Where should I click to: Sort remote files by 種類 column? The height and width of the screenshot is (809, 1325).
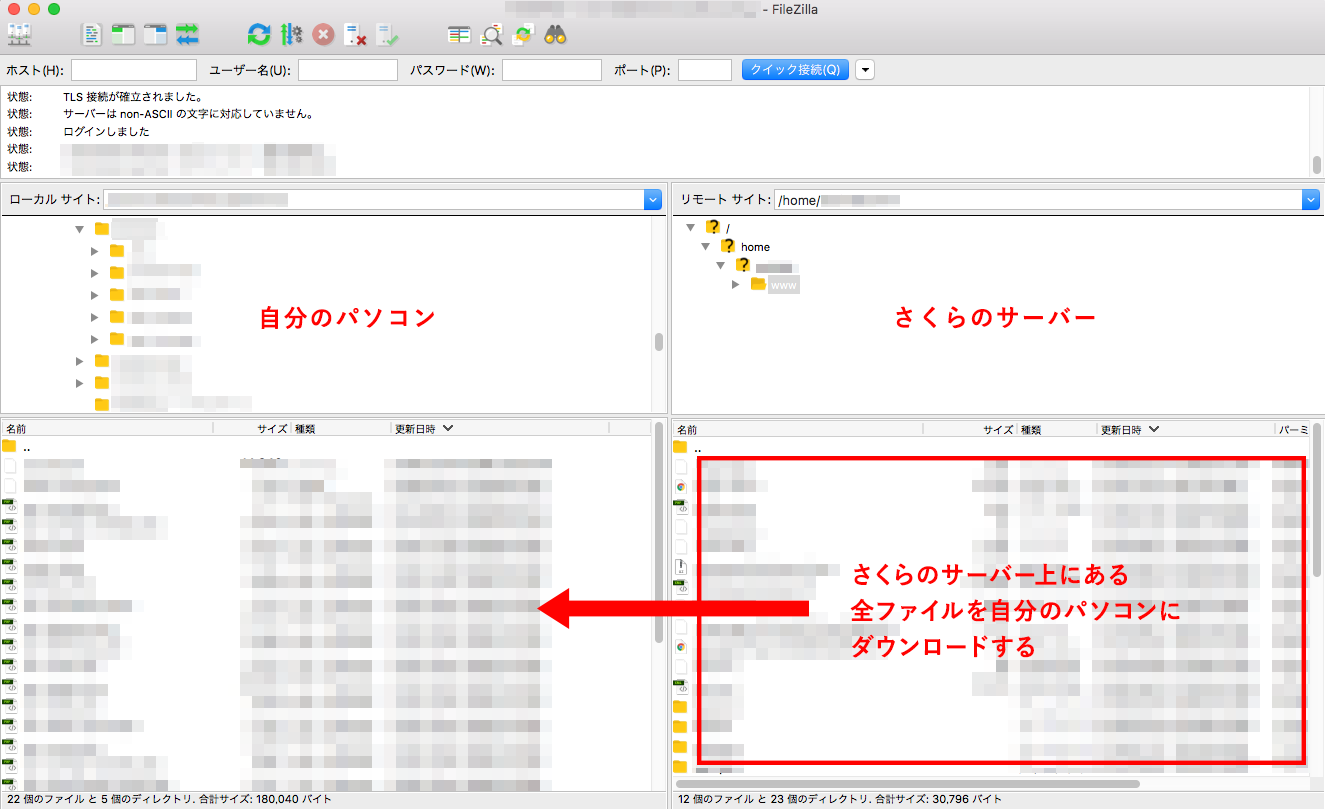click(x=1057, y=429)
